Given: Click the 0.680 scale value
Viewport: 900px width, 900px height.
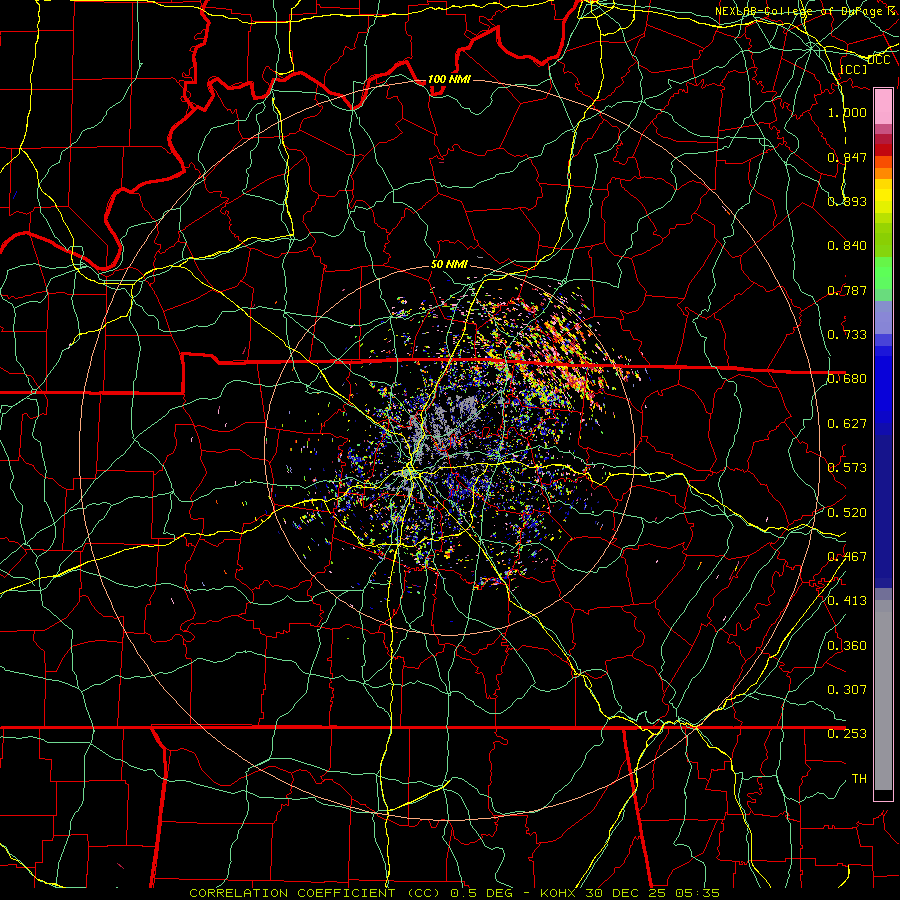Looking at the screenshot, I should coord(847,379).
